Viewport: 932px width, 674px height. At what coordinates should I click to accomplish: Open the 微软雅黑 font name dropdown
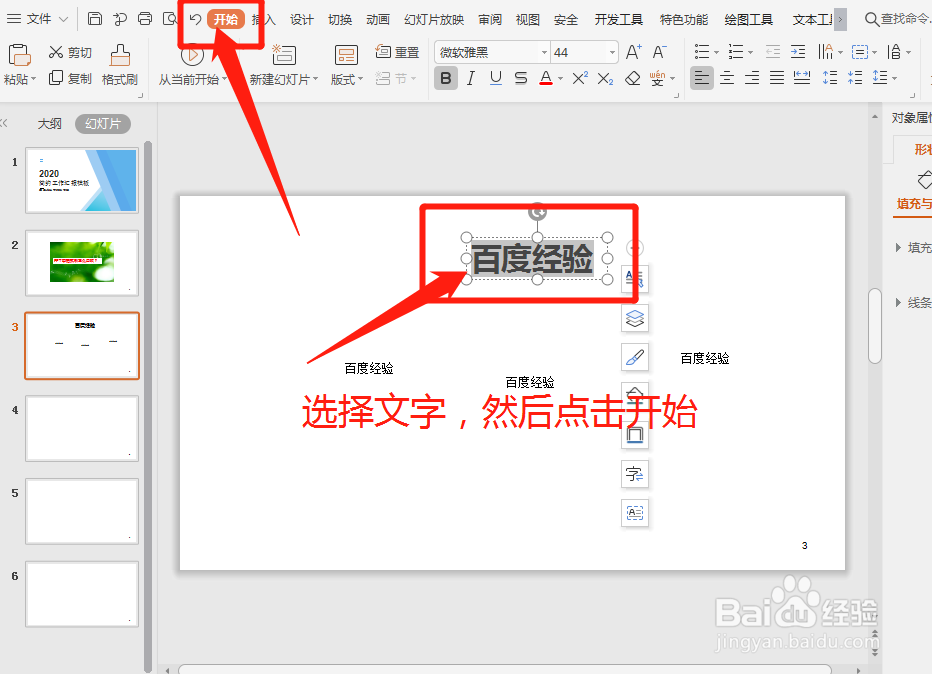pyautogui.click(x=544, y=52)
